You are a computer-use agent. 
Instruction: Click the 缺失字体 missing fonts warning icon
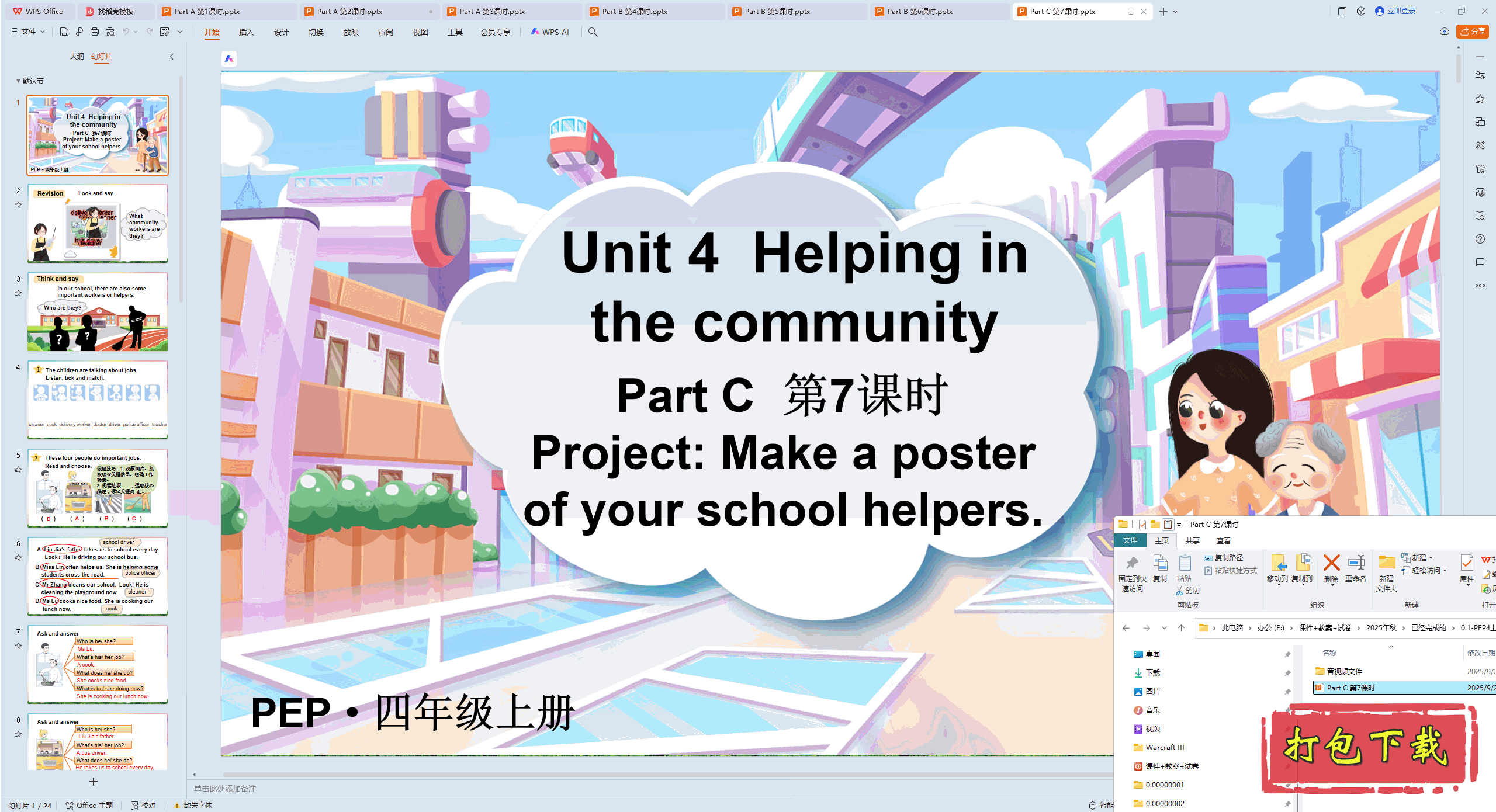(178, 805)
